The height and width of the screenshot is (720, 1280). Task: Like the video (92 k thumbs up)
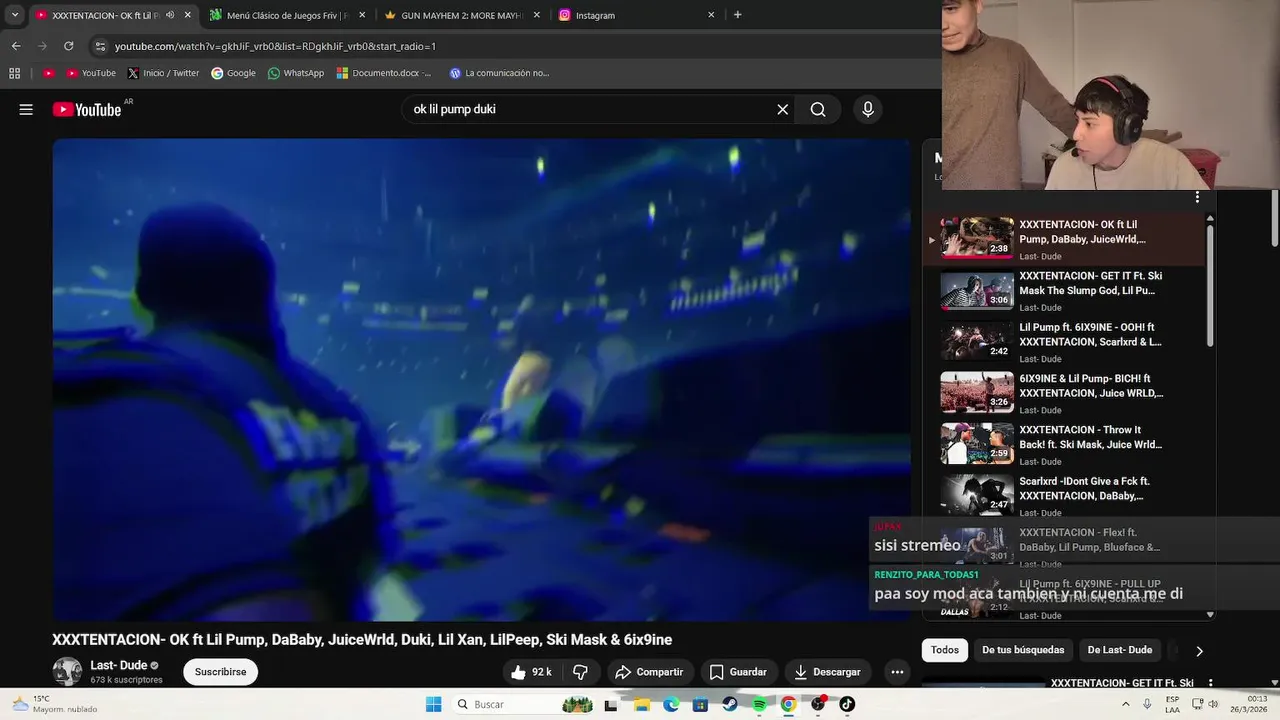coord(531,672)
